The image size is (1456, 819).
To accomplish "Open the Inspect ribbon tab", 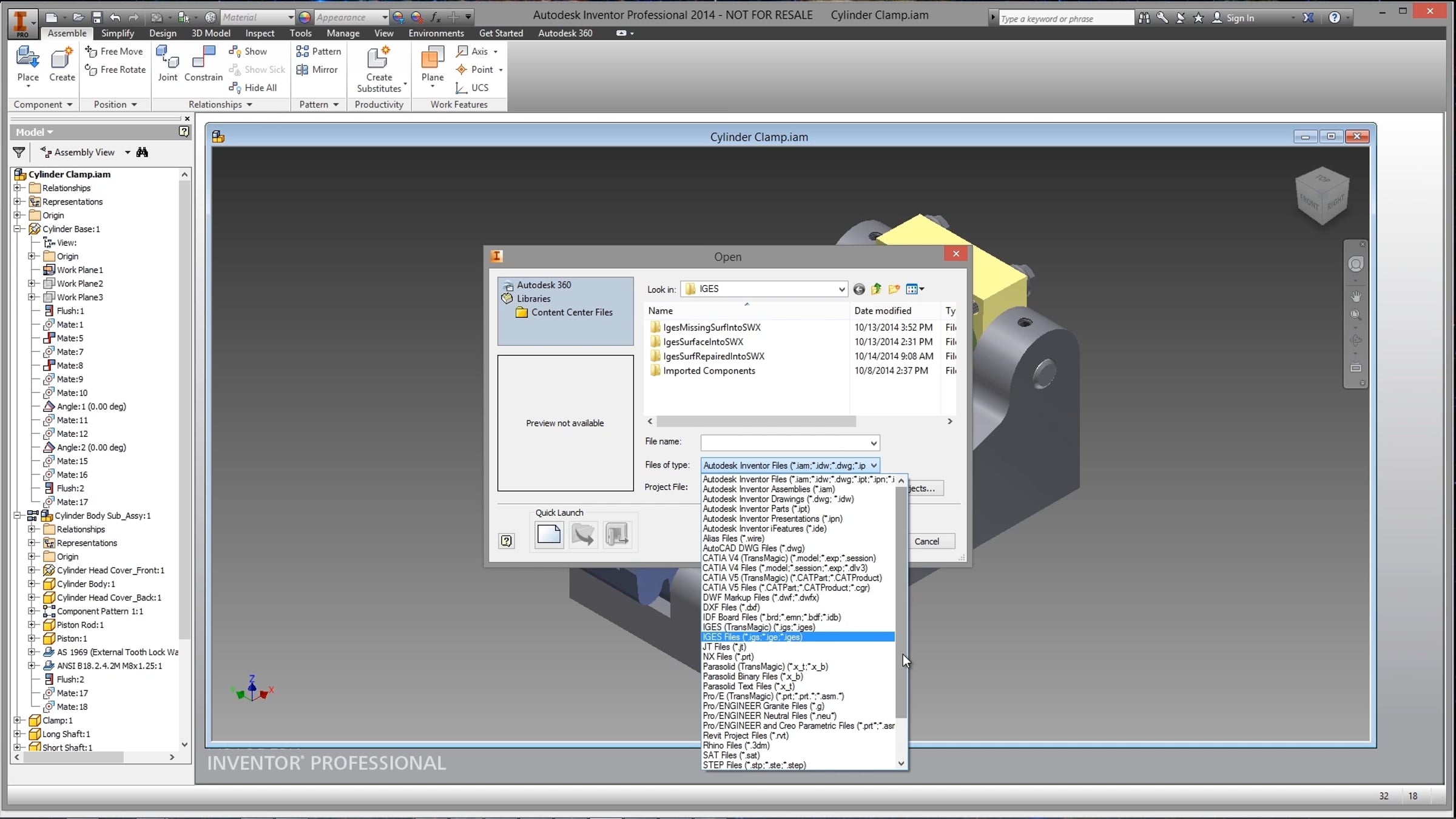I will (x=260, y=33).
